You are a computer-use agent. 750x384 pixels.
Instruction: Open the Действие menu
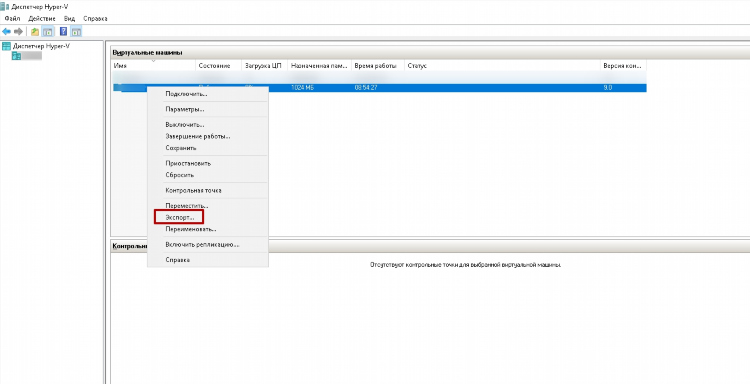pos(42,19)
